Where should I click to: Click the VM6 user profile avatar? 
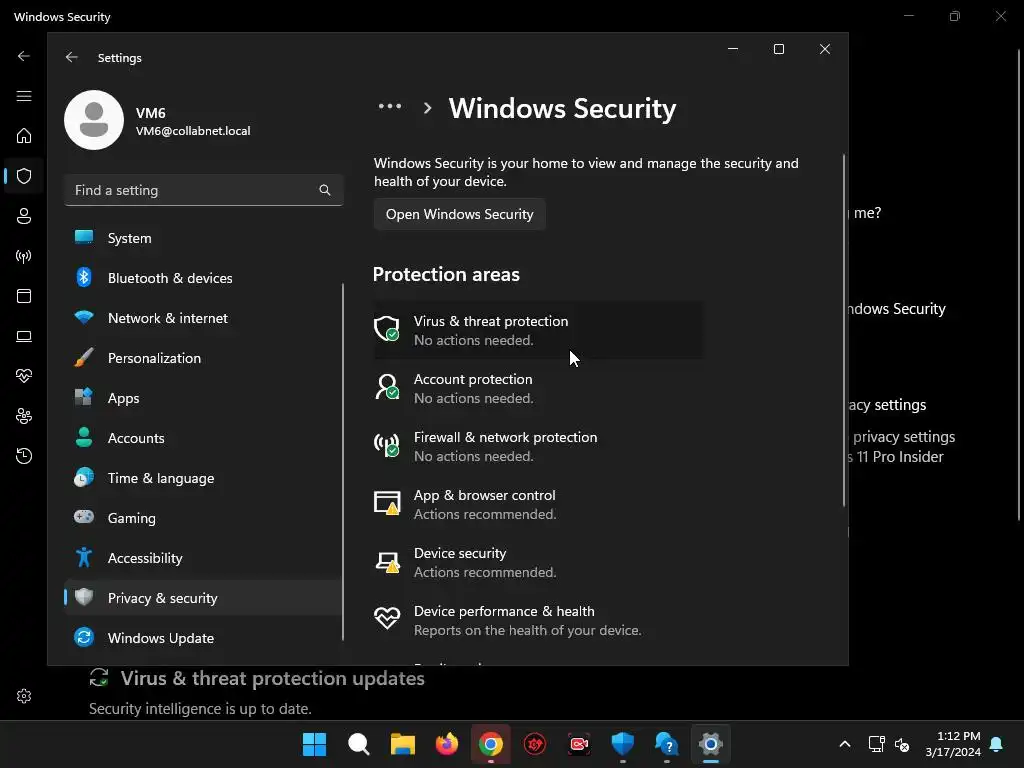[93, 120]
